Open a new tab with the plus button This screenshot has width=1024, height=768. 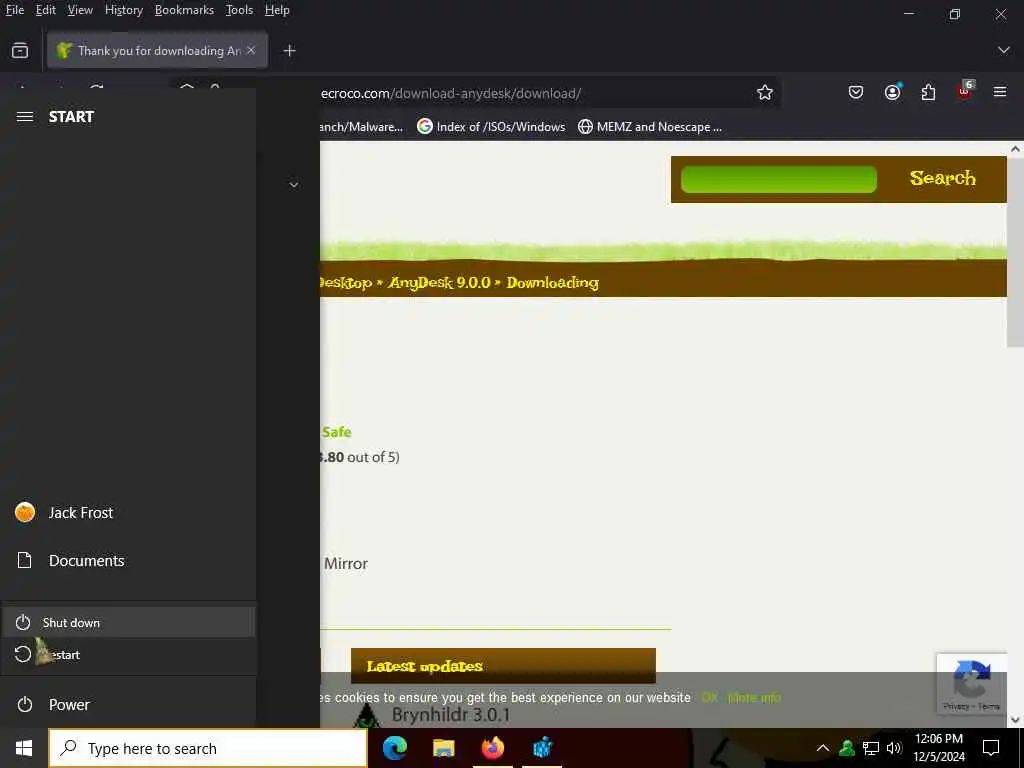coord(289,50)
